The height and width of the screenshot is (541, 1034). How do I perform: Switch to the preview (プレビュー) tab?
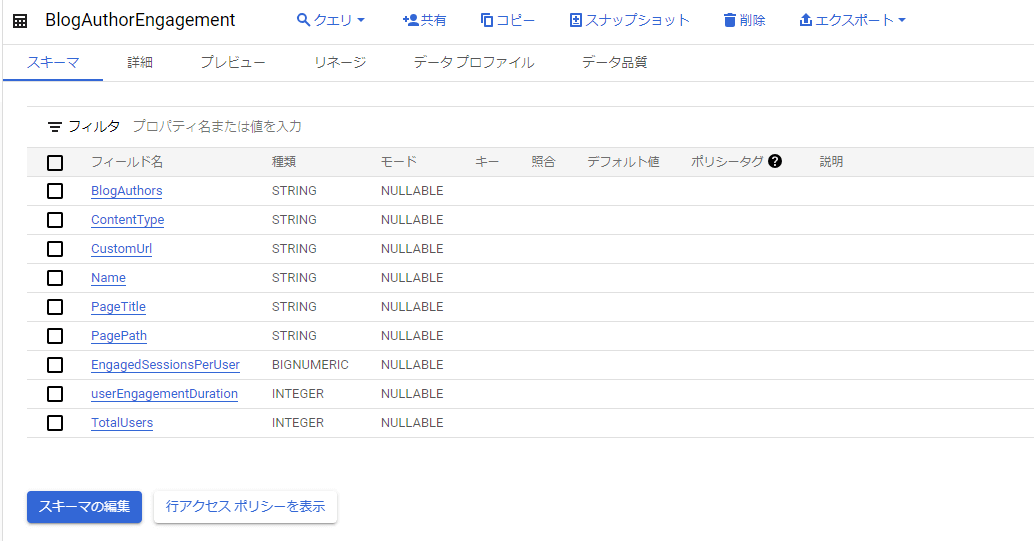tap(232, 62)
